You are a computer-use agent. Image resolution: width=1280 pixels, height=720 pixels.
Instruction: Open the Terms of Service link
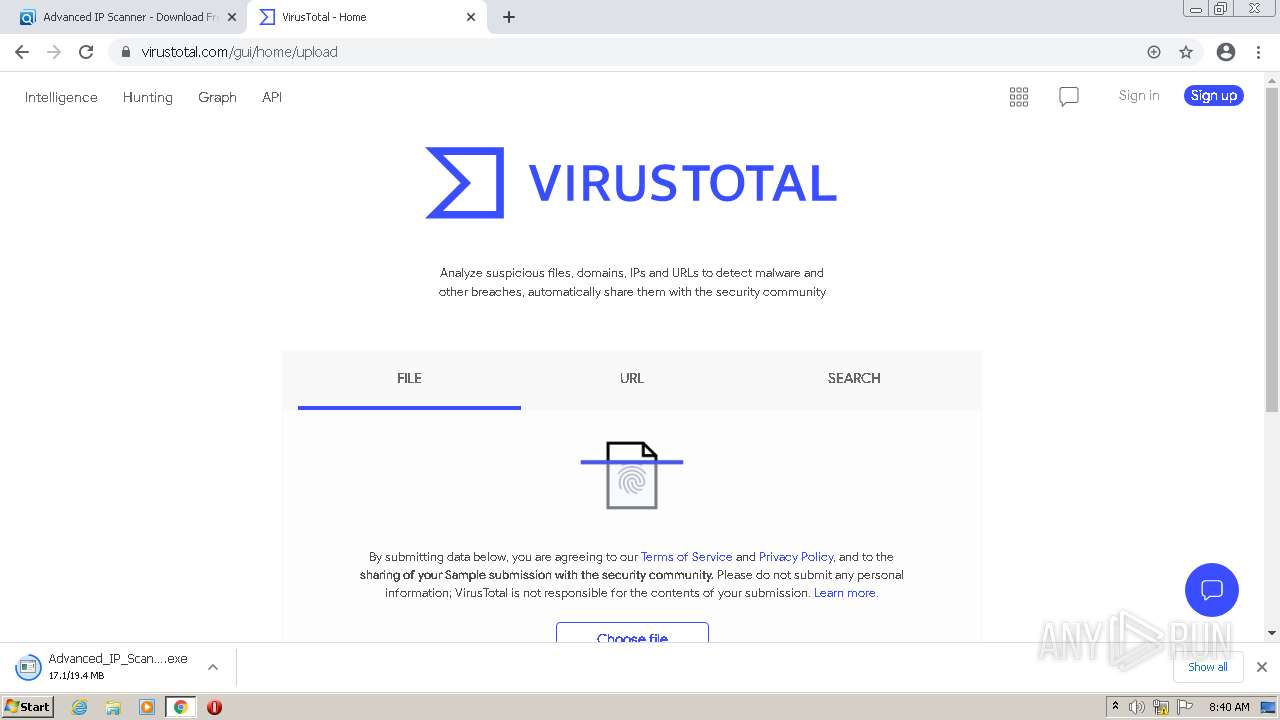686,557
